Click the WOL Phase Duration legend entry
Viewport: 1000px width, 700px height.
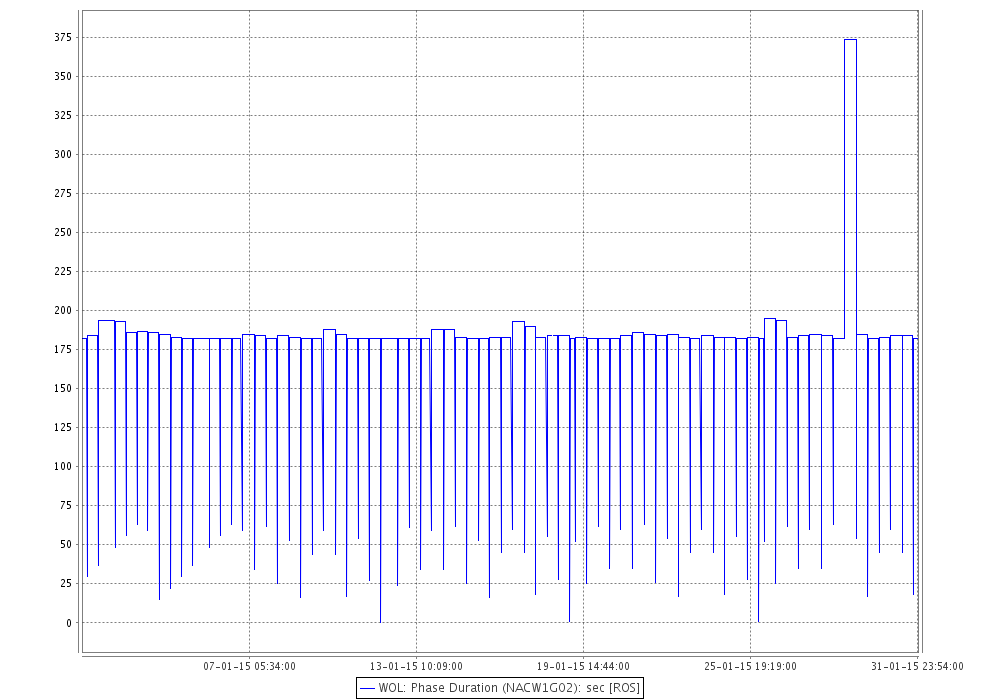pyautogui.click(x=499, y=688)
